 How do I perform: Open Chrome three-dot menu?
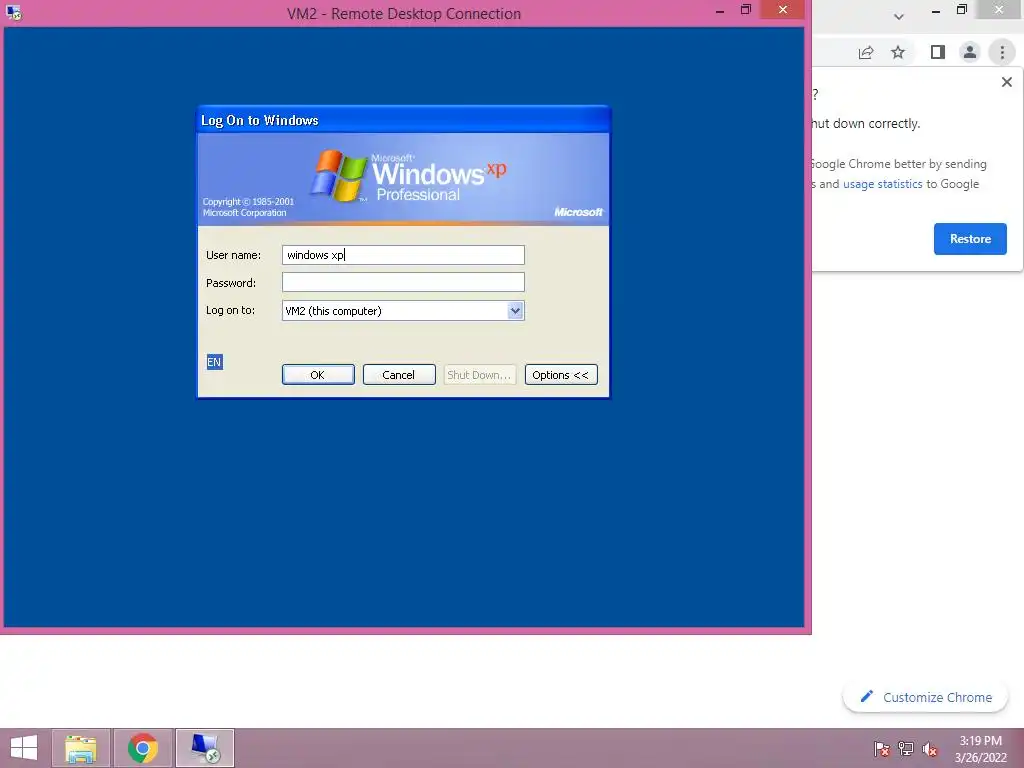point(1002,52)
